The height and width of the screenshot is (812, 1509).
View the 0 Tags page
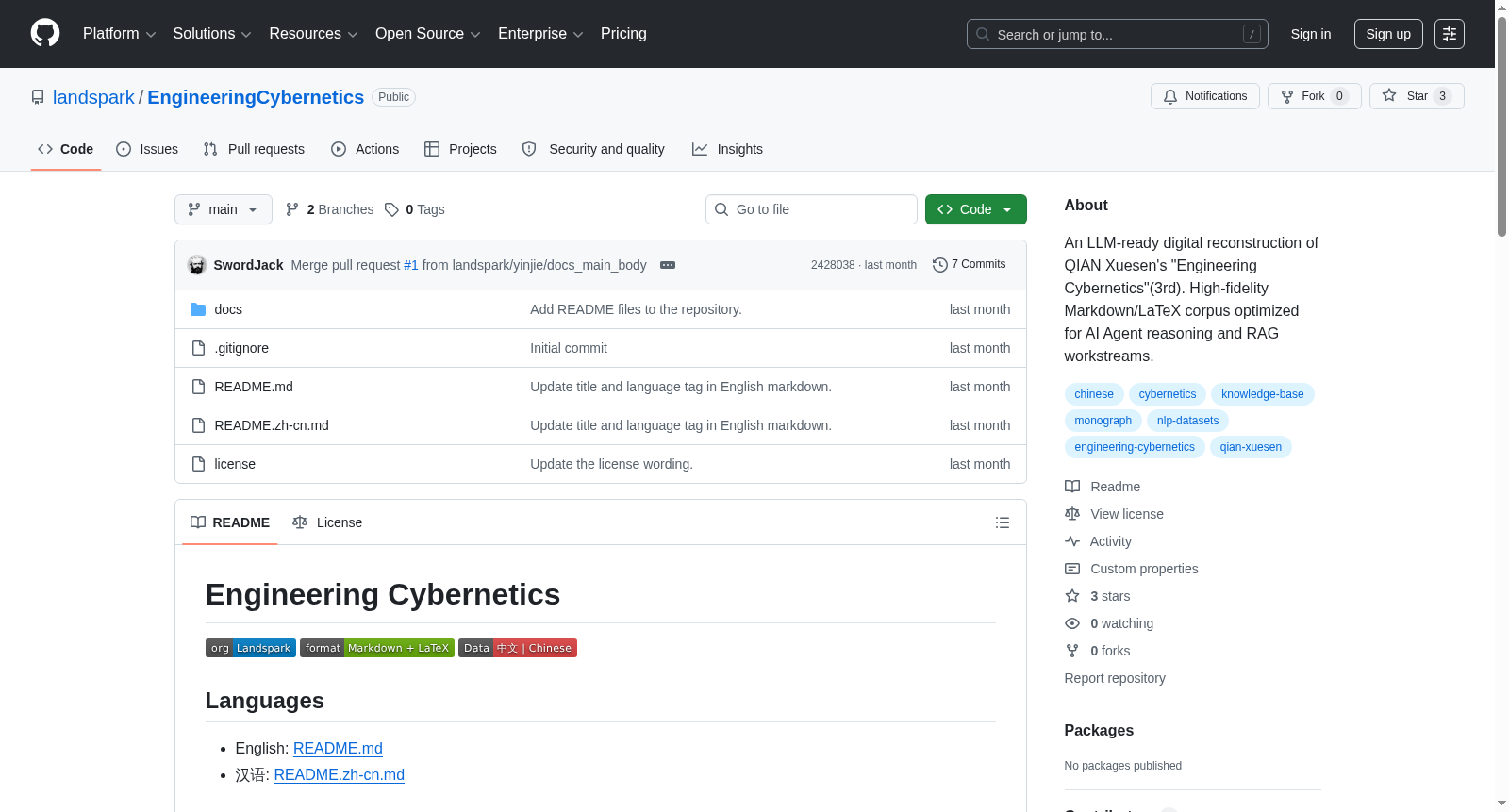tap(415, 209)
